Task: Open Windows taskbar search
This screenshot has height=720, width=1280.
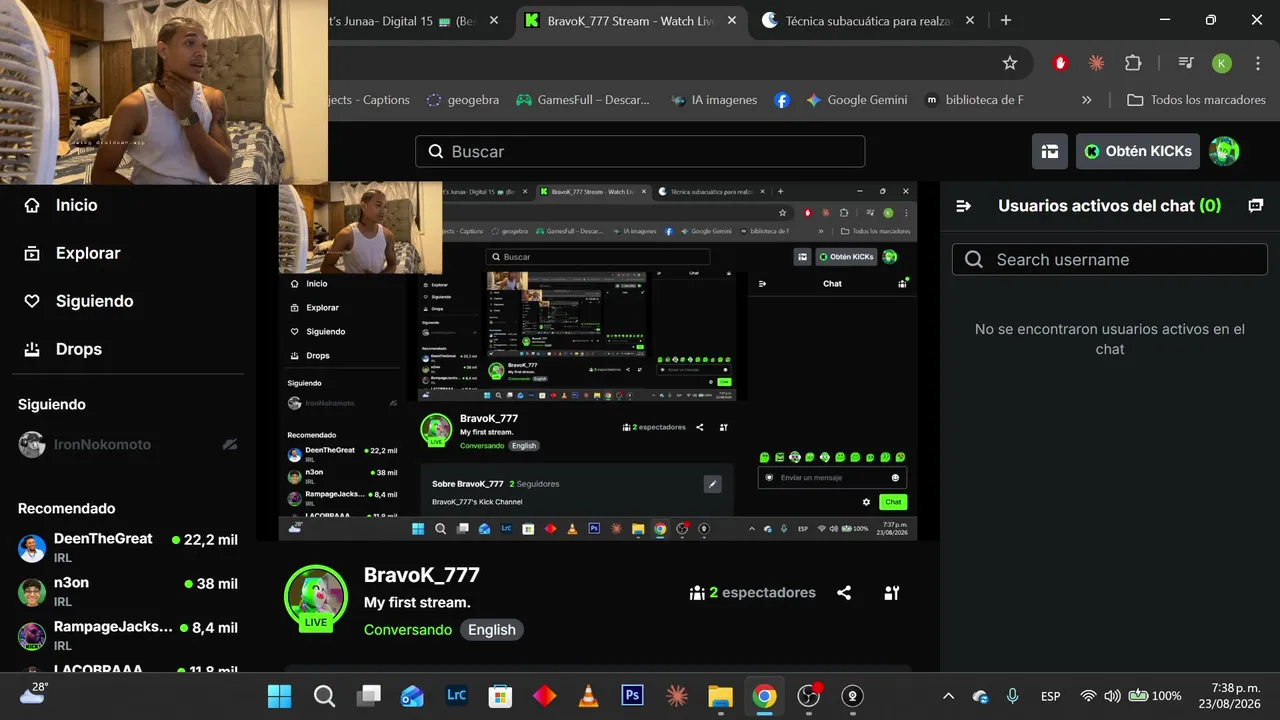Action: point(324,696)
